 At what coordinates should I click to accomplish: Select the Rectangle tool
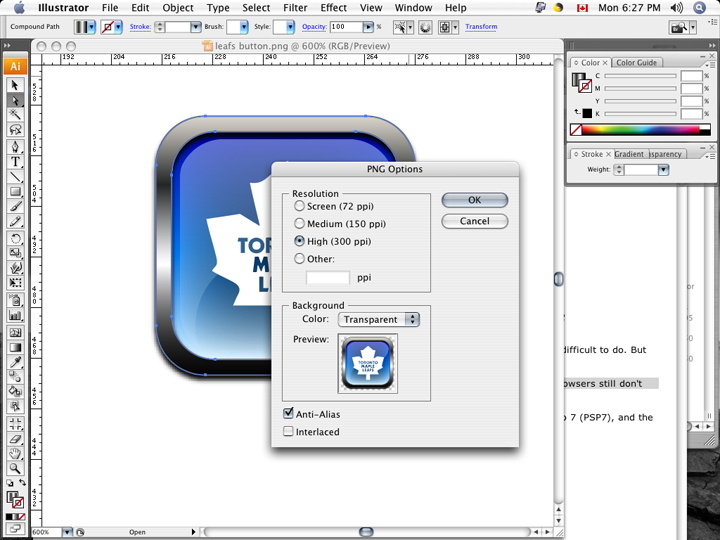click(15, 192)
